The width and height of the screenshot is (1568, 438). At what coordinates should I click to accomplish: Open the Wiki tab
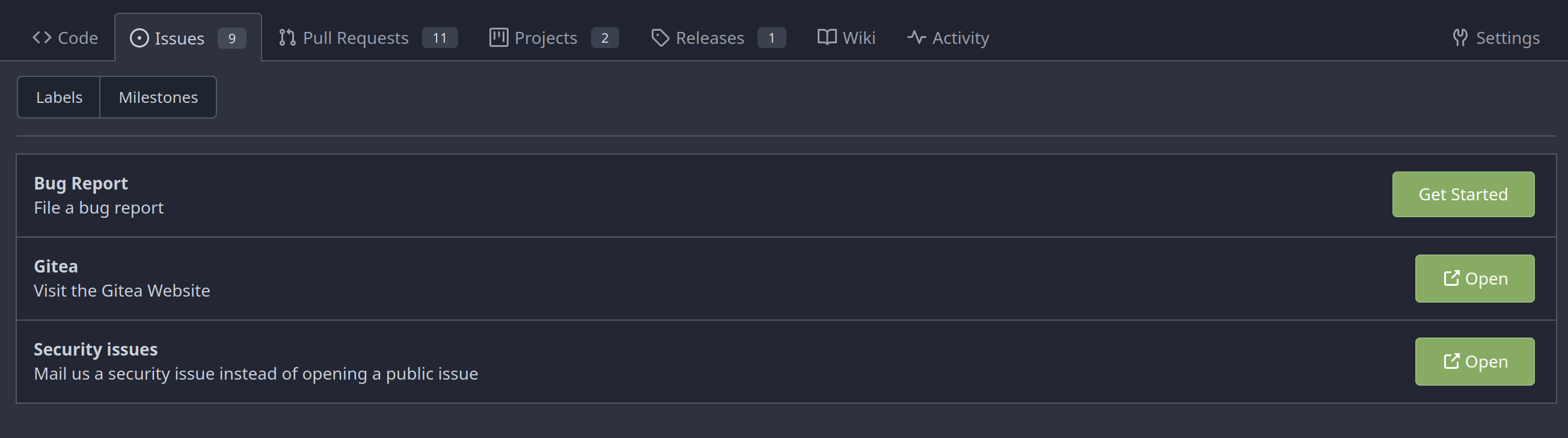tap(846, 38)
